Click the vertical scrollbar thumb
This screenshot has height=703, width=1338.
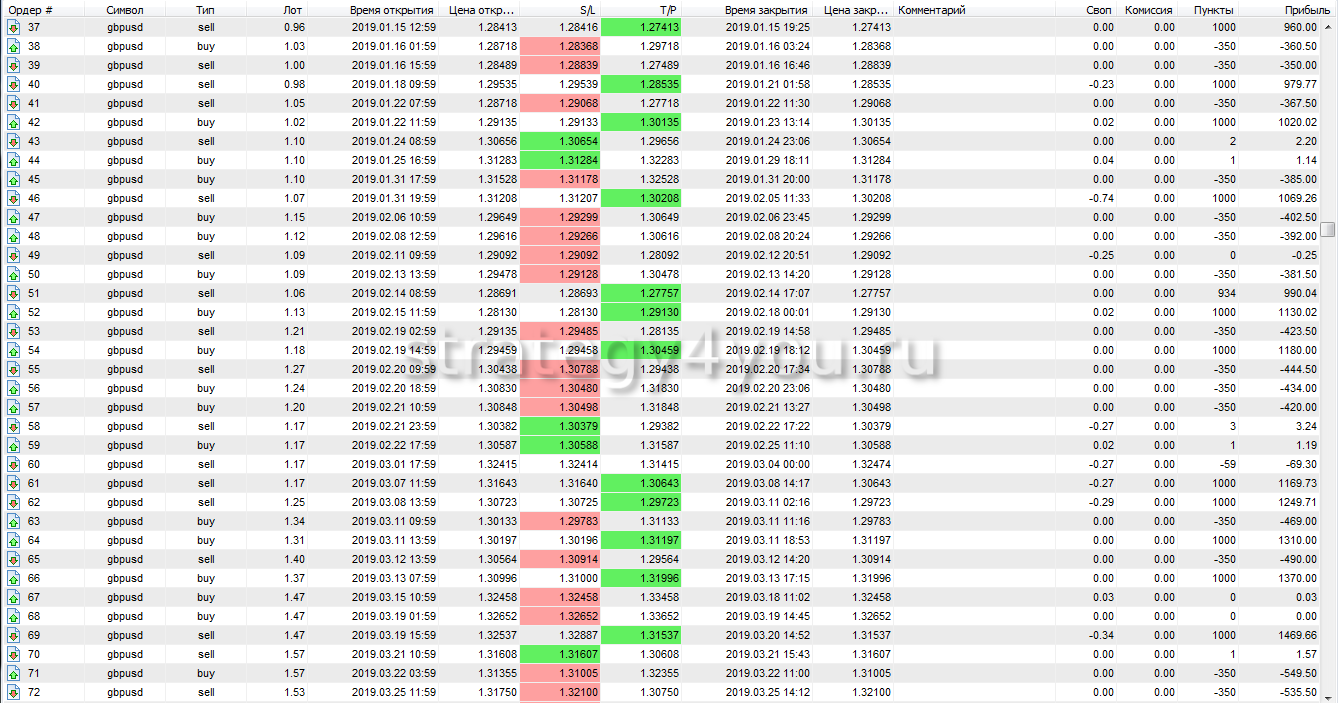[1327, 229]
